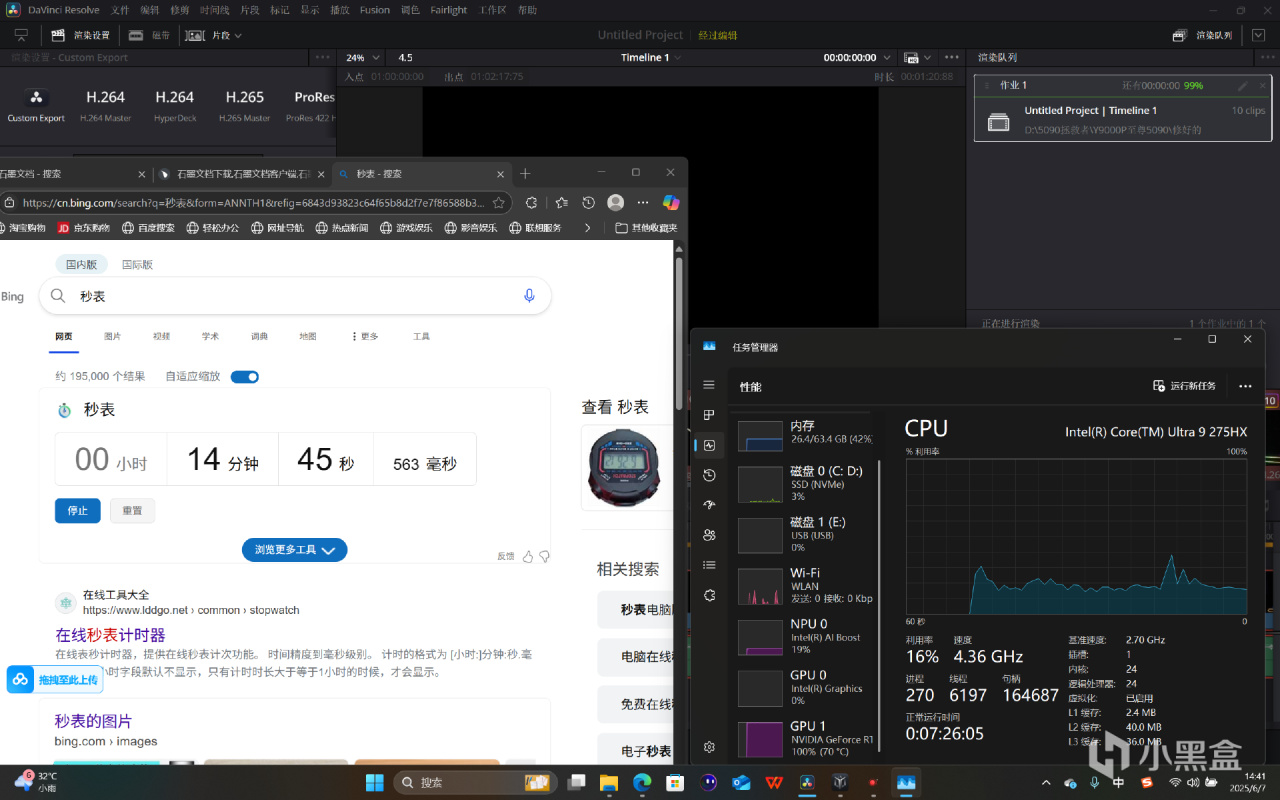1280x800 pixels.
Task: Switch to the 秒表 - 搜索 browser tab
Action: click(x=421, y=173)
